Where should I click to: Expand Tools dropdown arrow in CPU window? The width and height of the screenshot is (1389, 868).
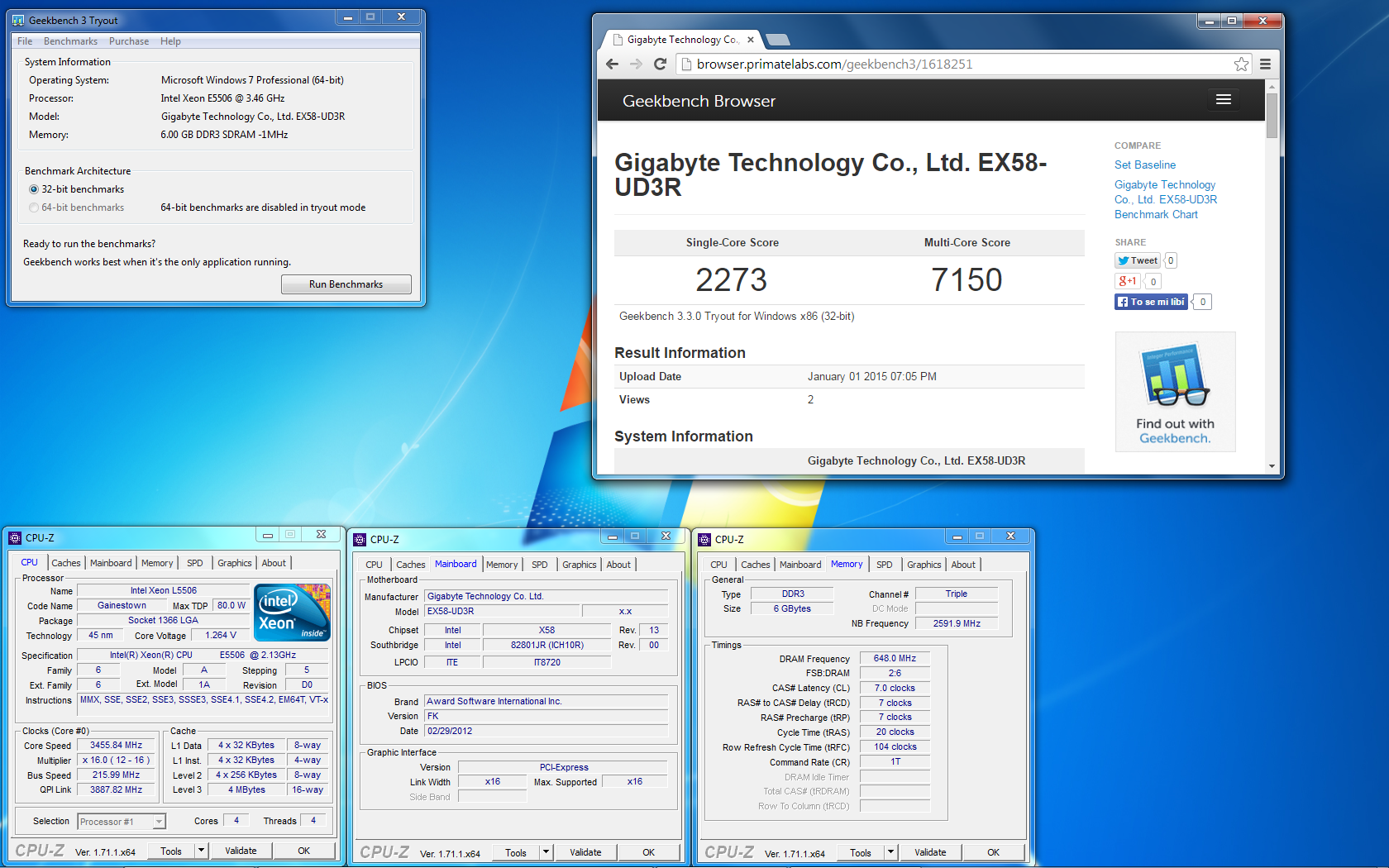pos(201,851)
